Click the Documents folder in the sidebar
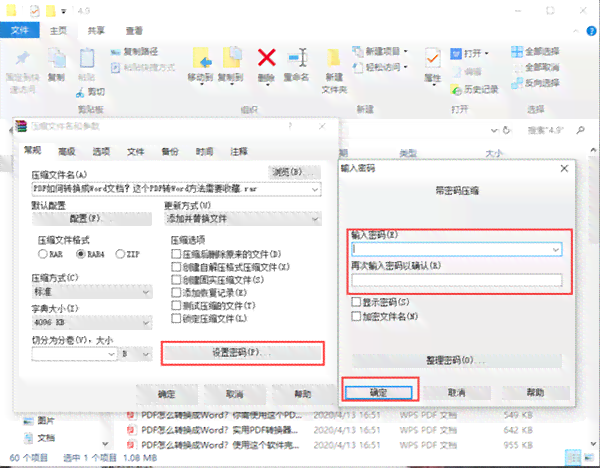The image size is (600, 468). 39,438
